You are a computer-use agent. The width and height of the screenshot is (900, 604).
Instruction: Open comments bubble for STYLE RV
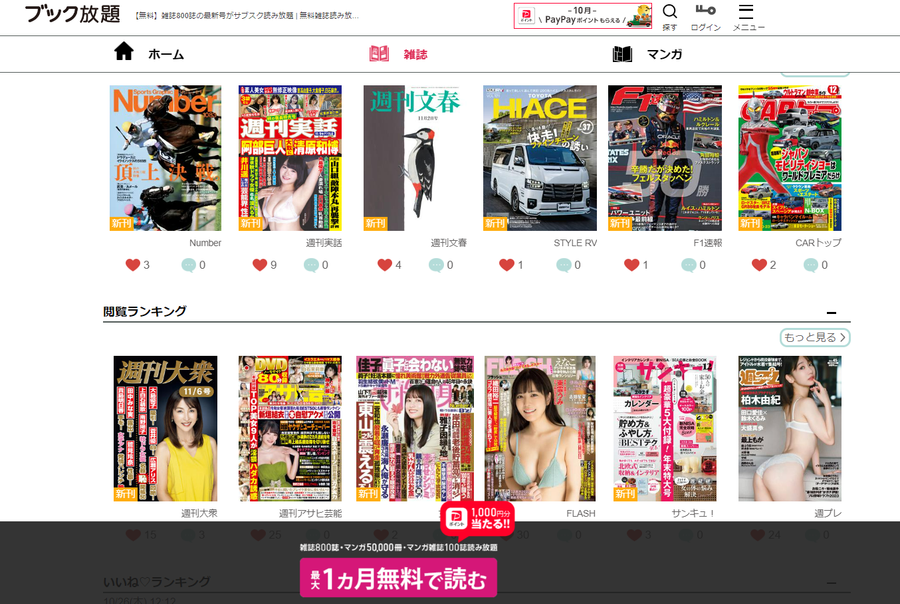pos(564,265)
